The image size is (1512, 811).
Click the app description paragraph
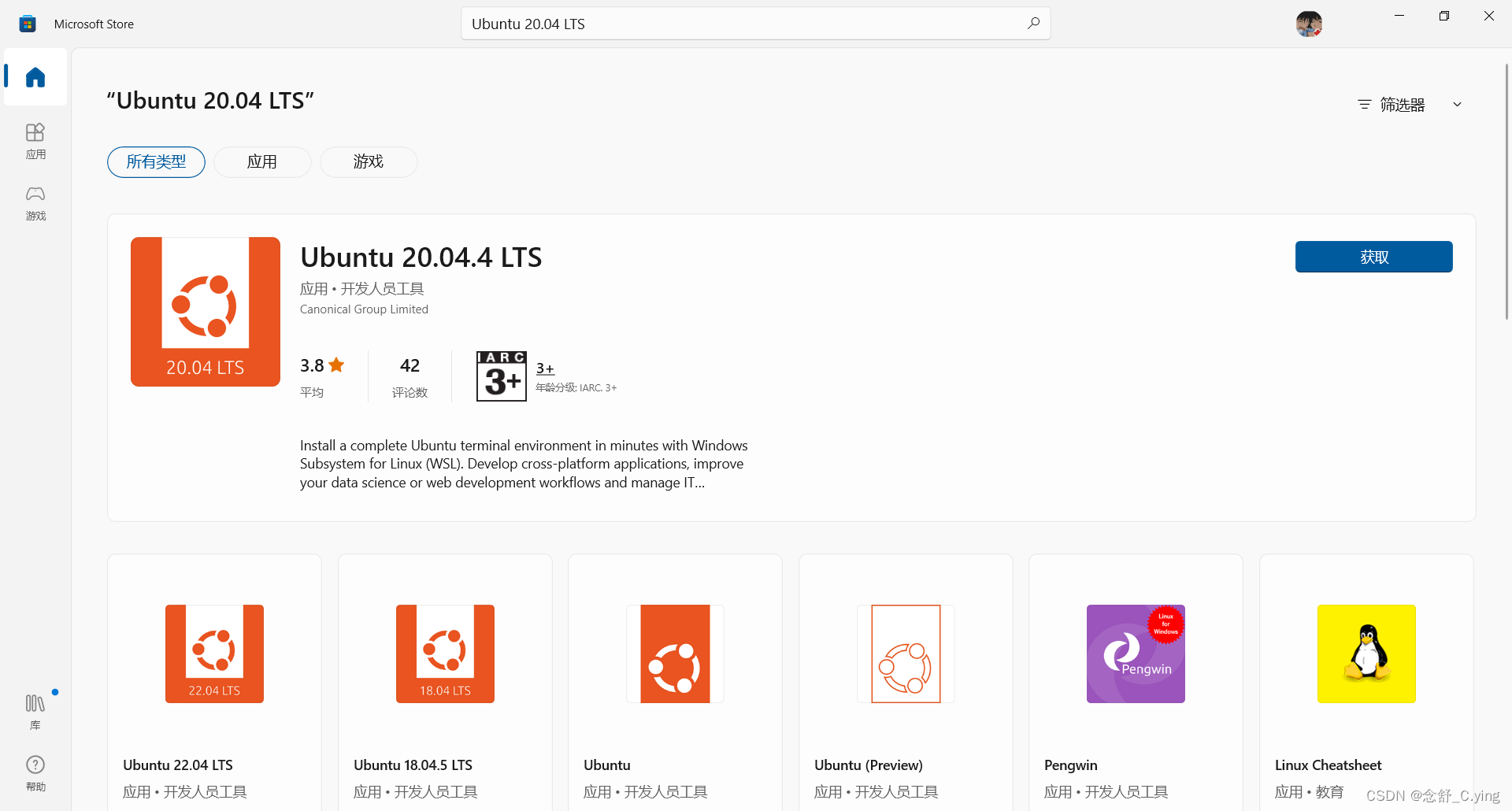point(524,464)
